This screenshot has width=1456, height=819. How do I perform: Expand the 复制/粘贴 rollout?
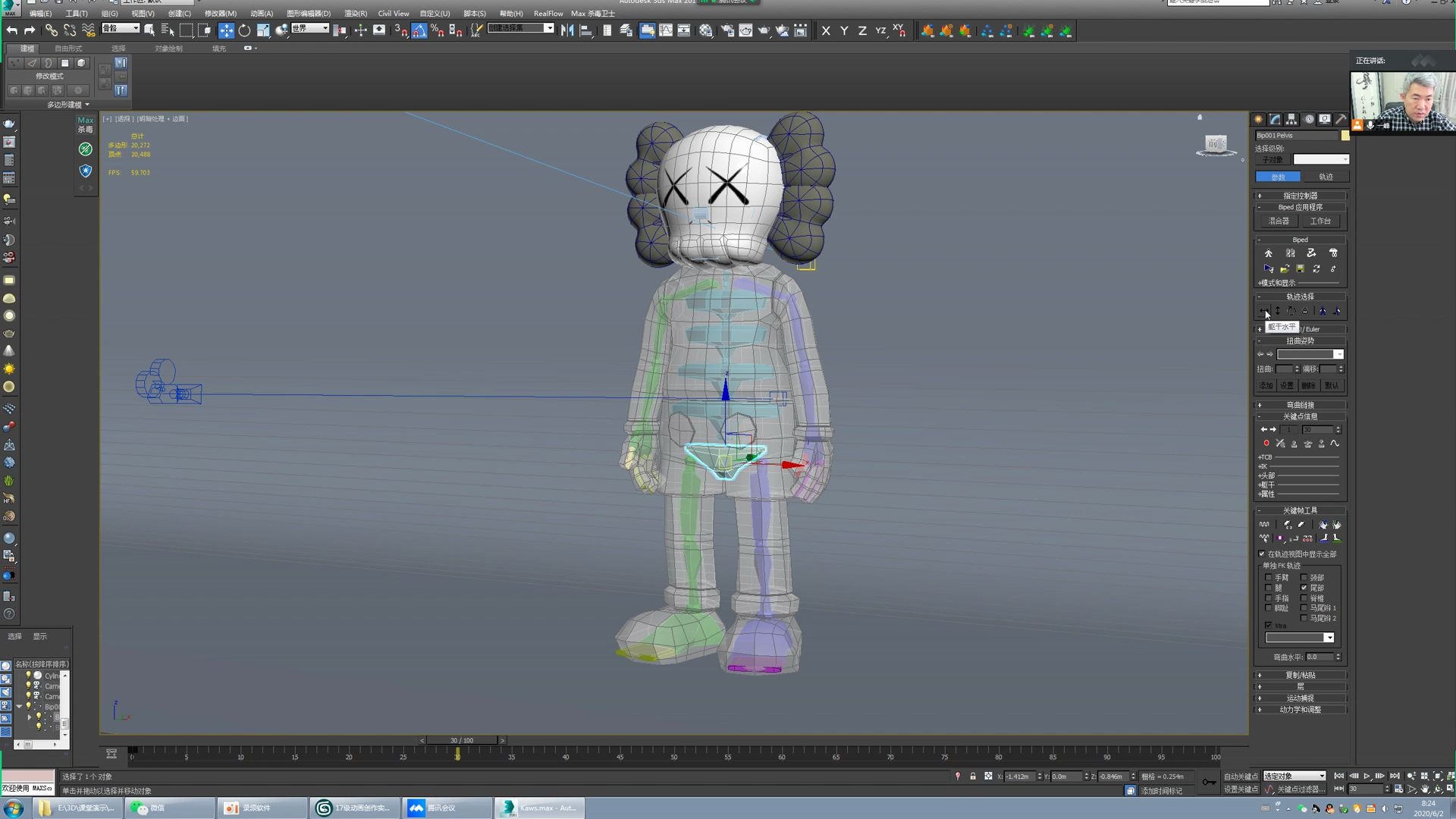click(1300, 675)
